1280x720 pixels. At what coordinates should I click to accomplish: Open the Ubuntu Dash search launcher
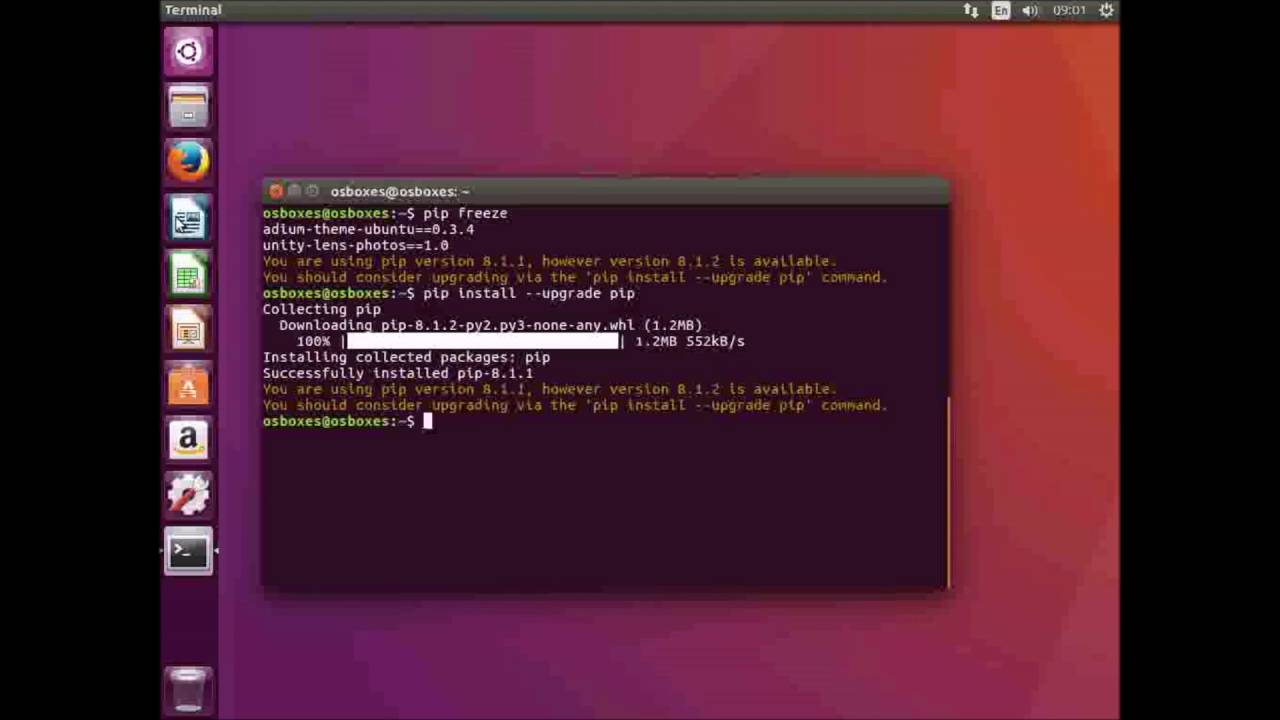pyautogui.click(x=188, y=52)
